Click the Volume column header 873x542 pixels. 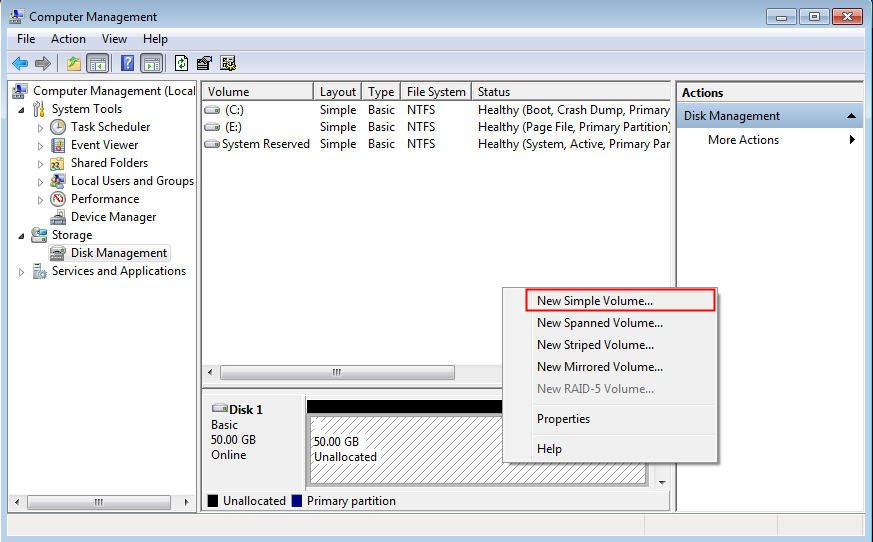258,91
